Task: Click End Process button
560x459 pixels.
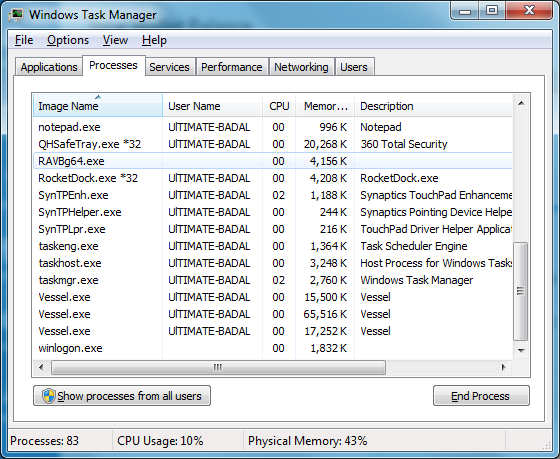Action: (481, 396)
